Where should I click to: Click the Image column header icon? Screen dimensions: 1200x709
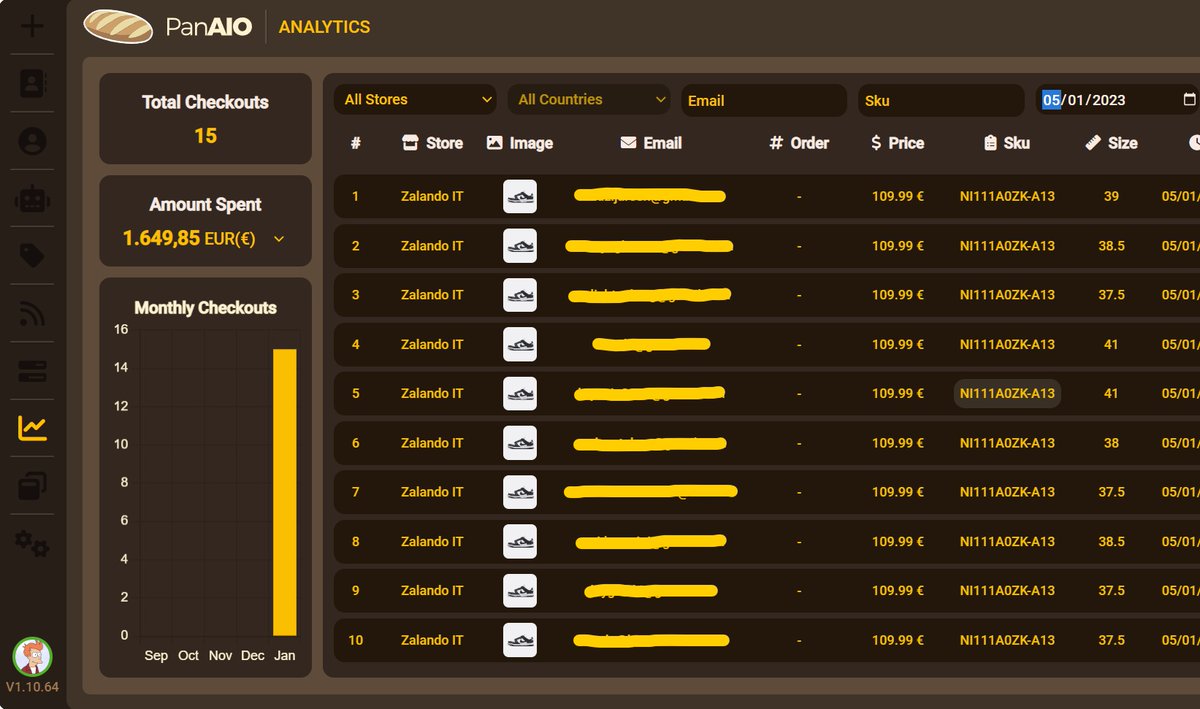coord(494,143)
